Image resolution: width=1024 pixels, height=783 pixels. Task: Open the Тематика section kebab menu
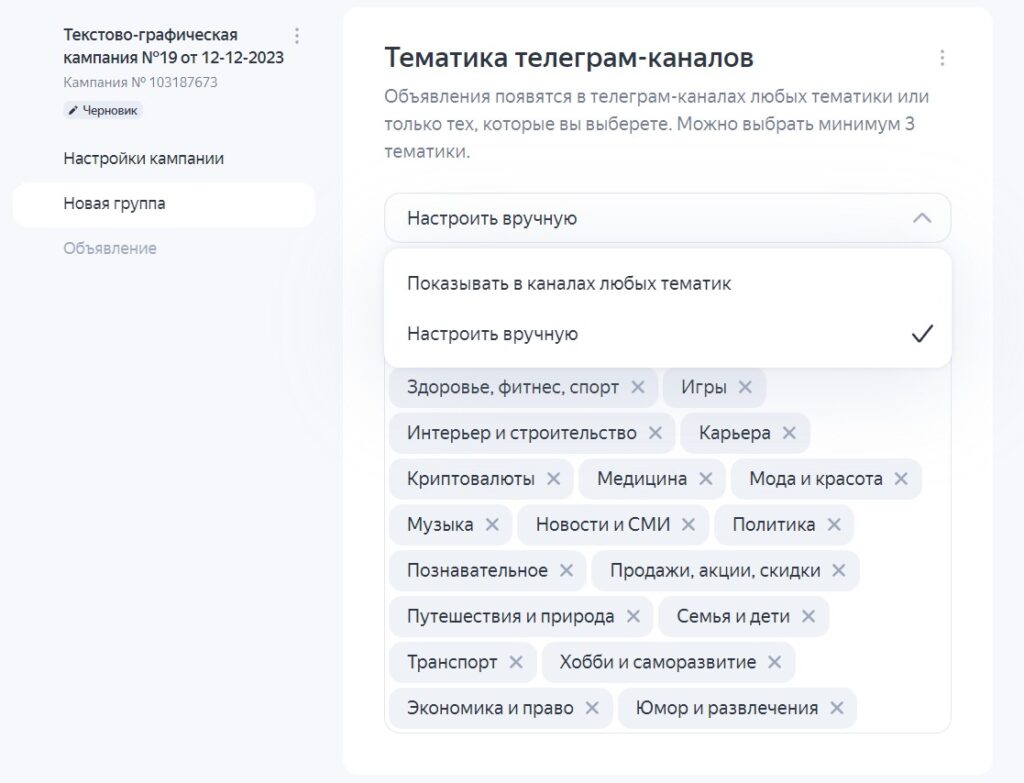pyautogui.click(x=942, y=58)
